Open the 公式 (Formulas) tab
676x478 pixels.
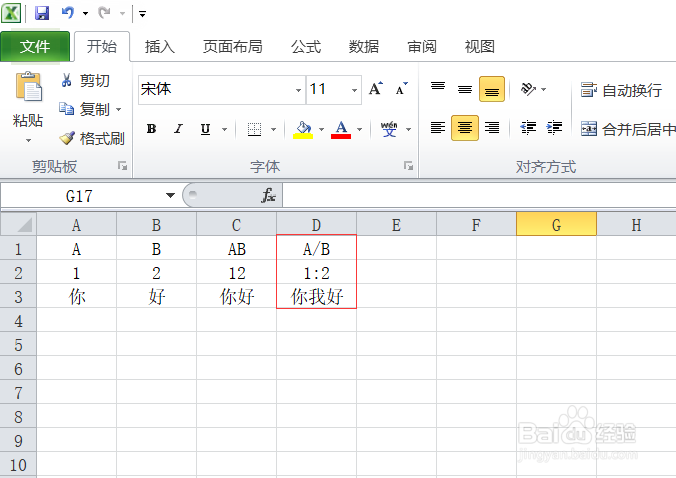point(306,46)
